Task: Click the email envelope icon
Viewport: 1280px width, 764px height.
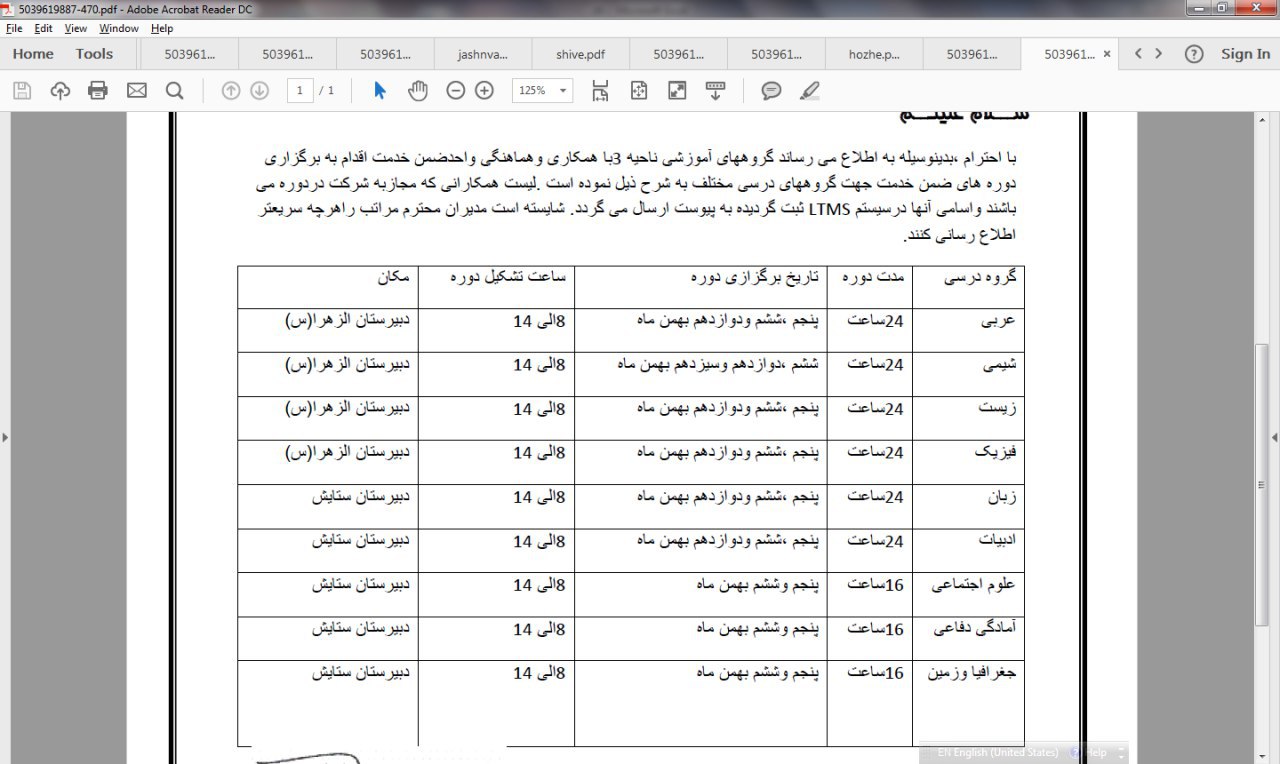Action: click(x=136, y=91)
